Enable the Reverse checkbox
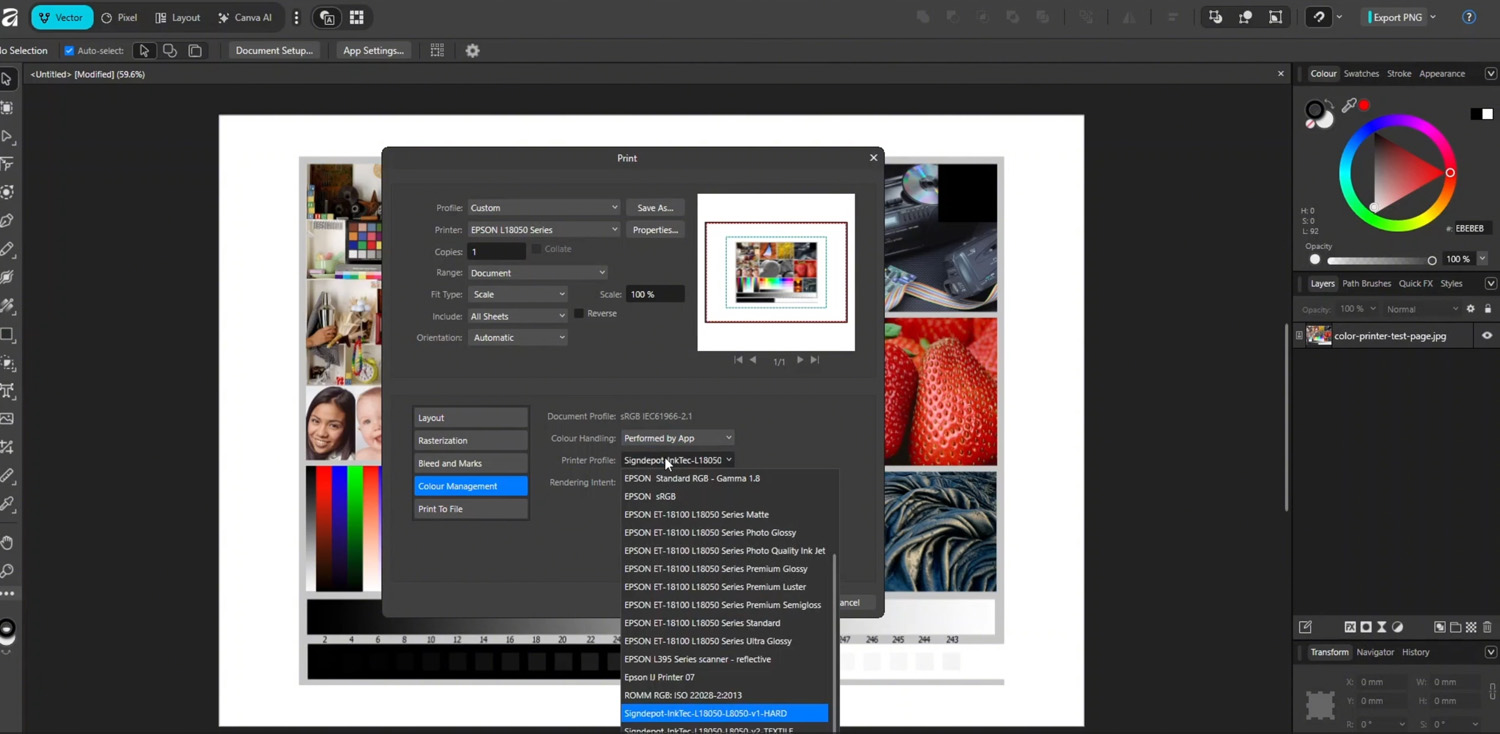 pos(579,314)
